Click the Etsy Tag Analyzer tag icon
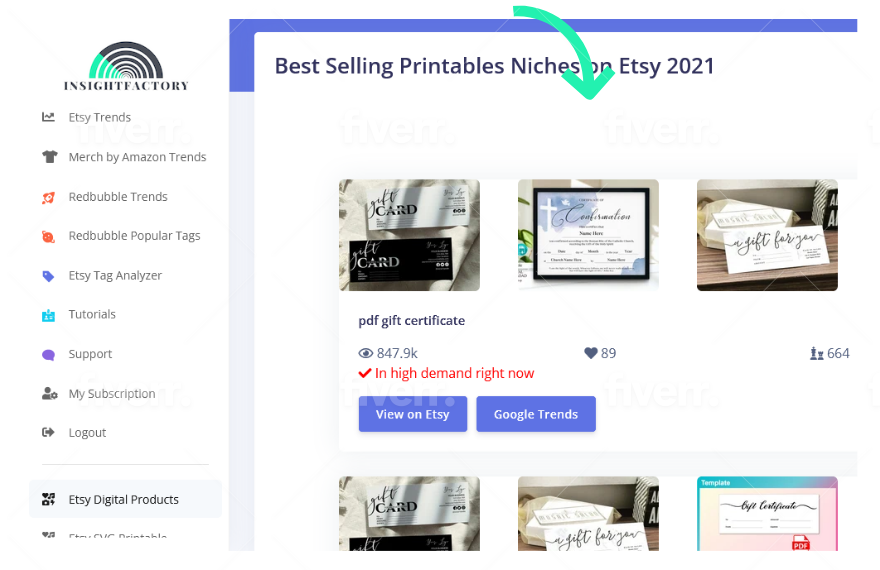Image resolution: width=880 pixels, height=570 pixels. click(x=48, y=276)
